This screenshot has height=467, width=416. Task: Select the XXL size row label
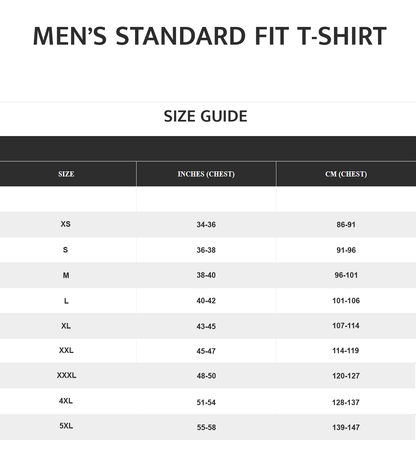coord(66,350)
